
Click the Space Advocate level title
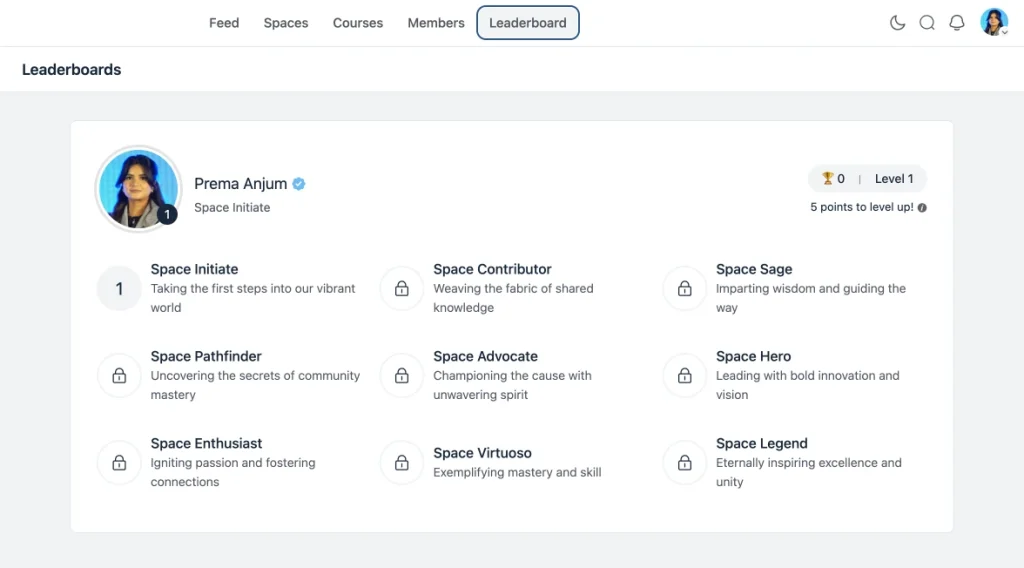[485, 356]
